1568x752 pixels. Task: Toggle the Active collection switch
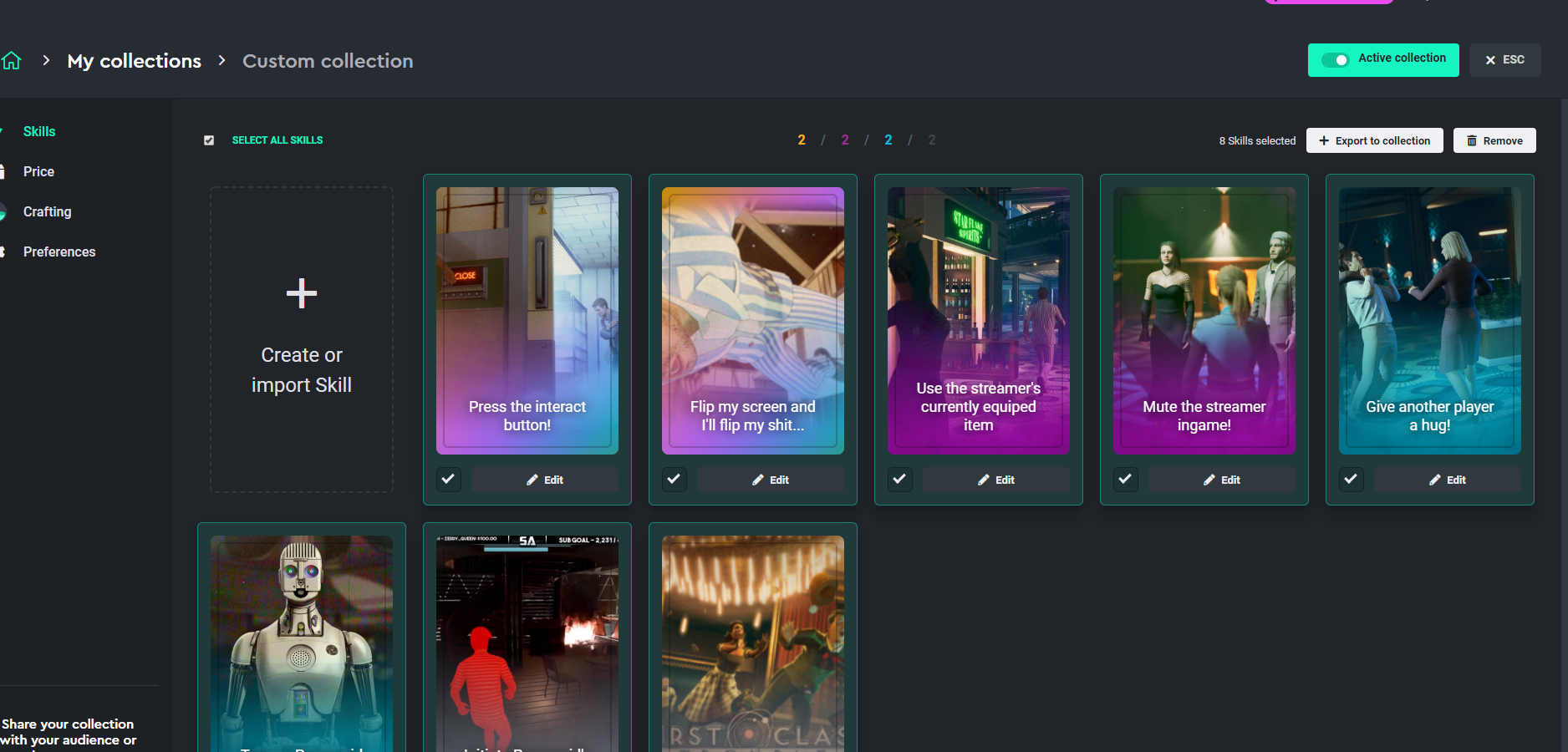(1335, 60)
